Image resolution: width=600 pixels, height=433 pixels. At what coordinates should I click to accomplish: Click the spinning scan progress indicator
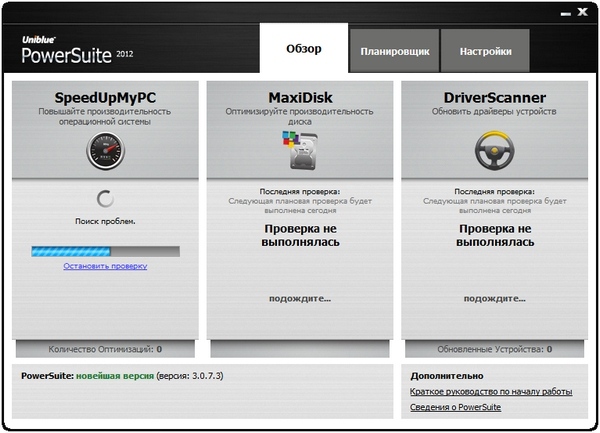coord(105,199)
